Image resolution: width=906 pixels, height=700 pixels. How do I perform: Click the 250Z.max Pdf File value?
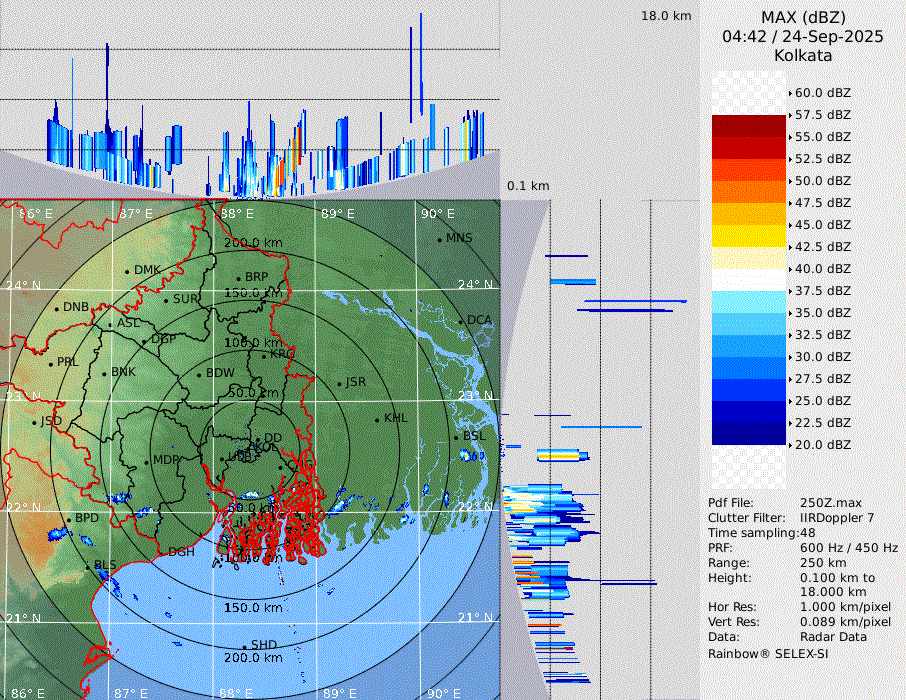(x=829, y=502)
